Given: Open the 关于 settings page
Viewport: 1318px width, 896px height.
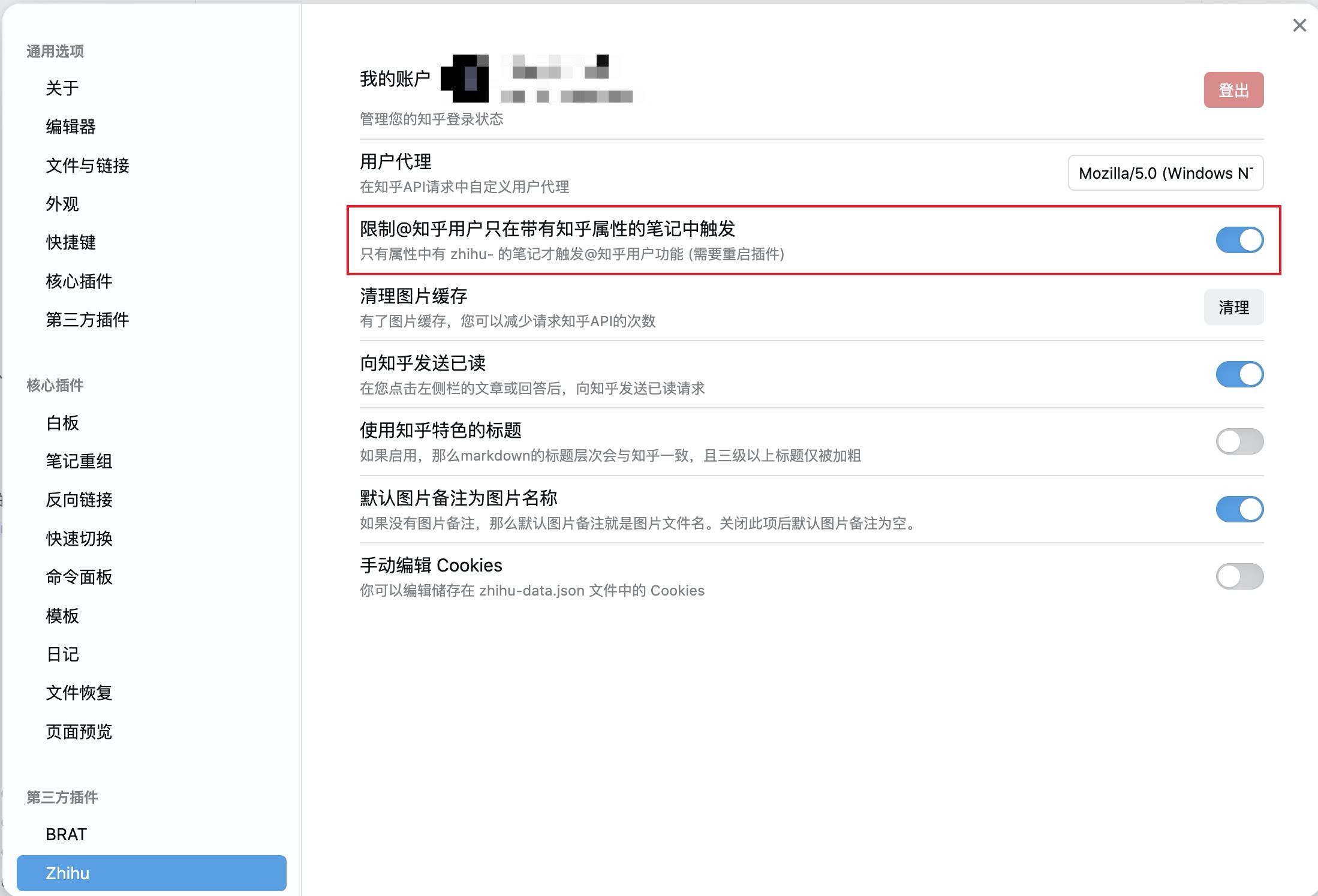Looking at the screenshot, I should 62,88.
